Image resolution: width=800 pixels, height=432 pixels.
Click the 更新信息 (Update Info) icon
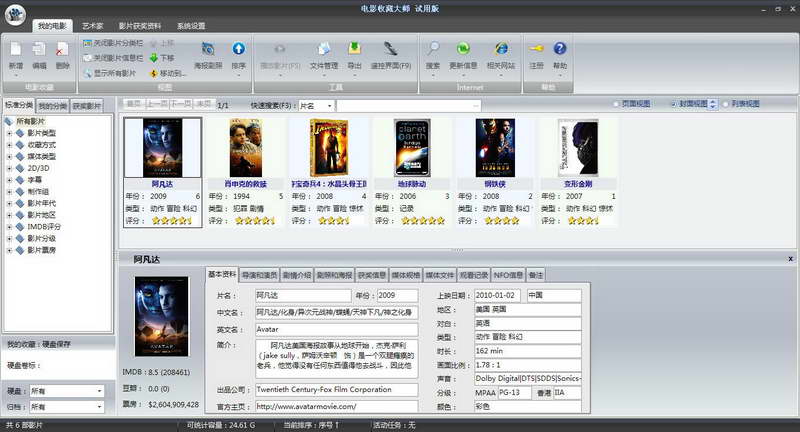pos(463,50)
